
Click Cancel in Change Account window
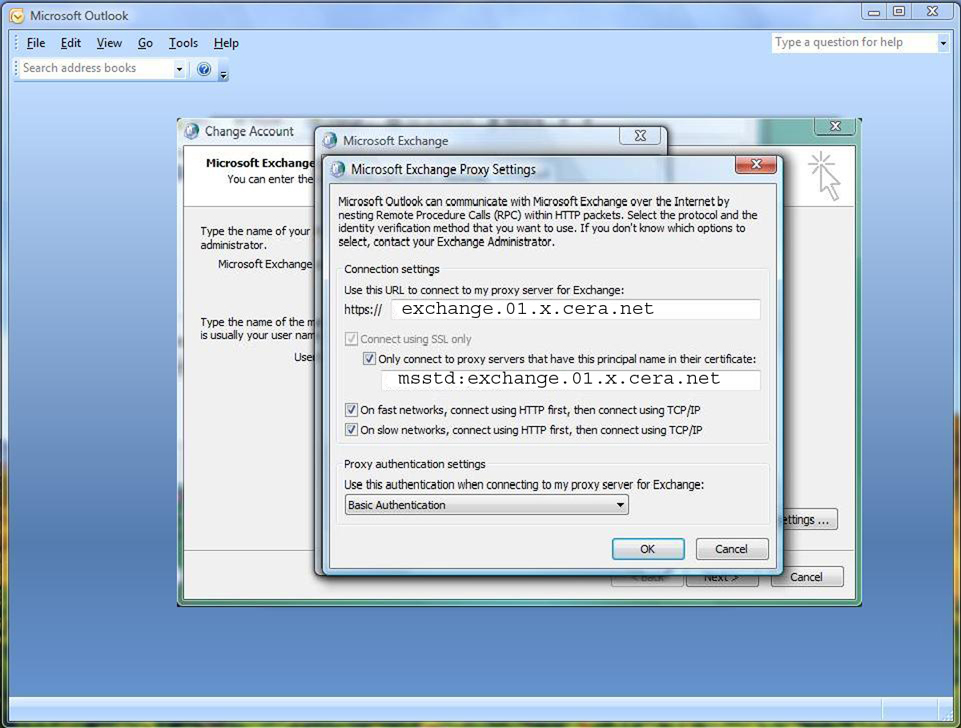pos(806,577)
